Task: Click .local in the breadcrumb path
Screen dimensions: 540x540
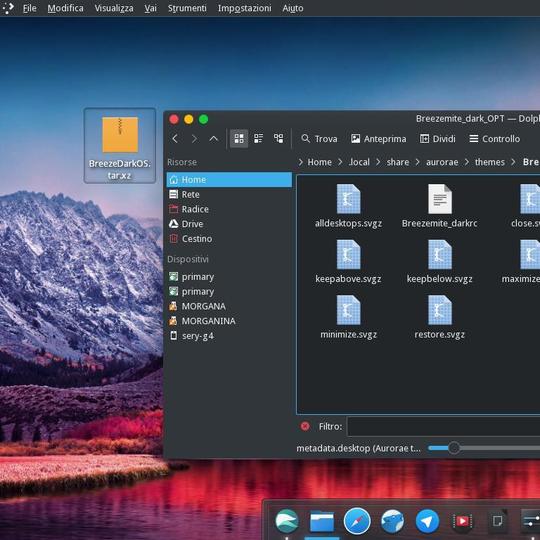Action: (x=359, y=162)
